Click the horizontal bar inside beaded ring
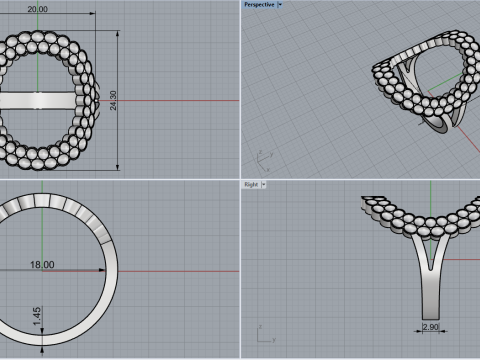This screenshot has width=480, height=360. coord(37,100)
